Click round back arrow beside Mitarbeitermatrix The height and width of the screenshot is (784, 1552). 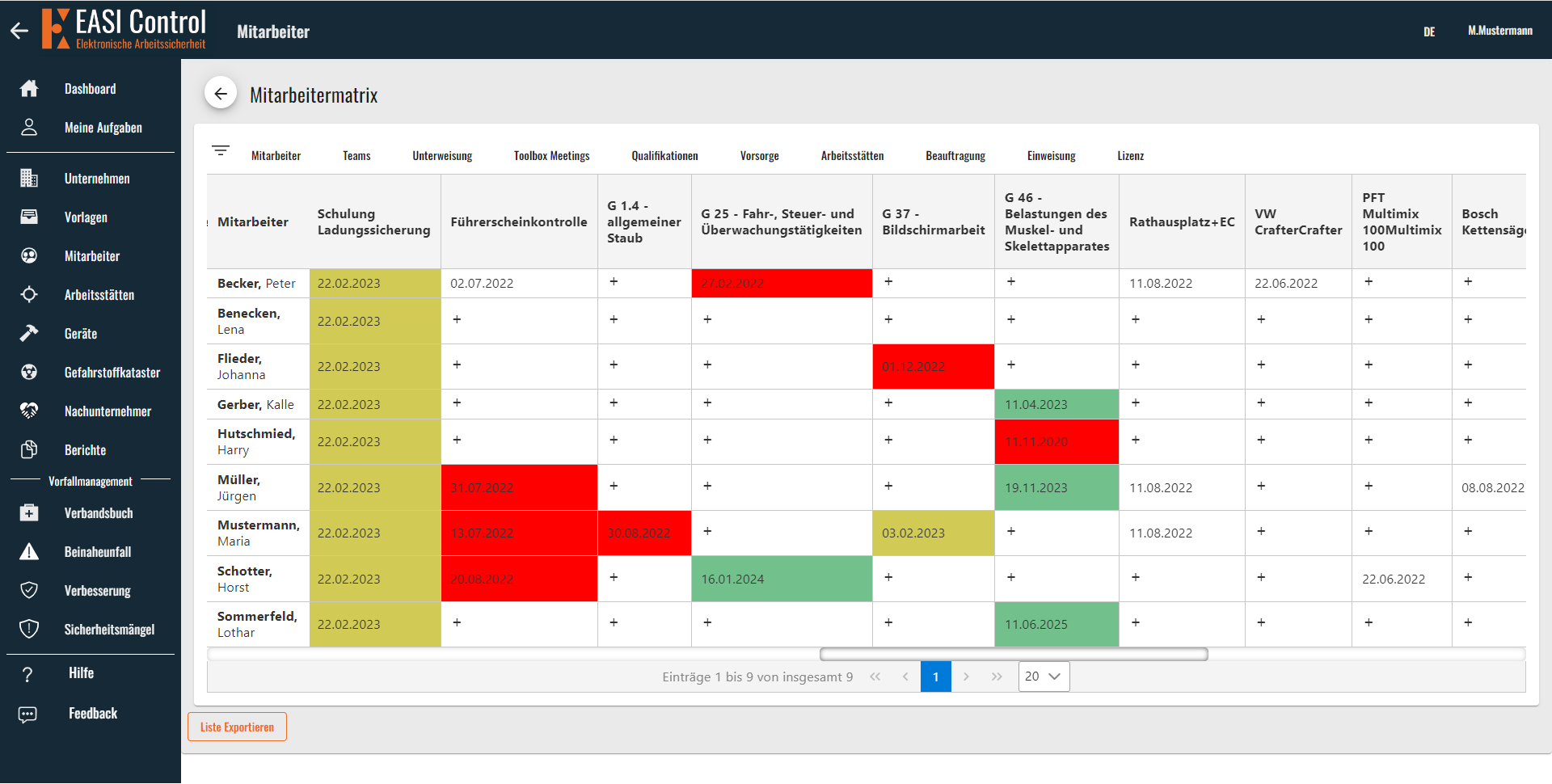point(221,94)
